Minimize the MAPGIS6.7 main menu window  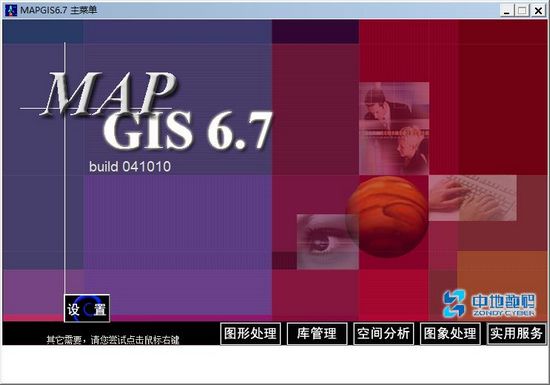tap(507, 11)
